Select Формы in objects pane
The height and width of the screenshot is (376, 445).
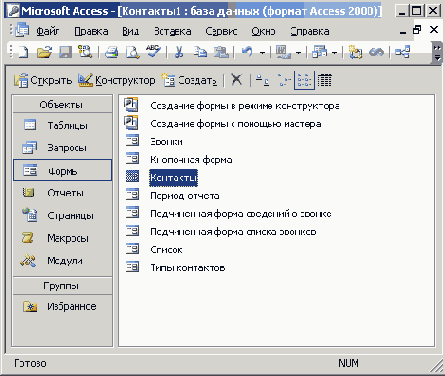coord(62,170)
